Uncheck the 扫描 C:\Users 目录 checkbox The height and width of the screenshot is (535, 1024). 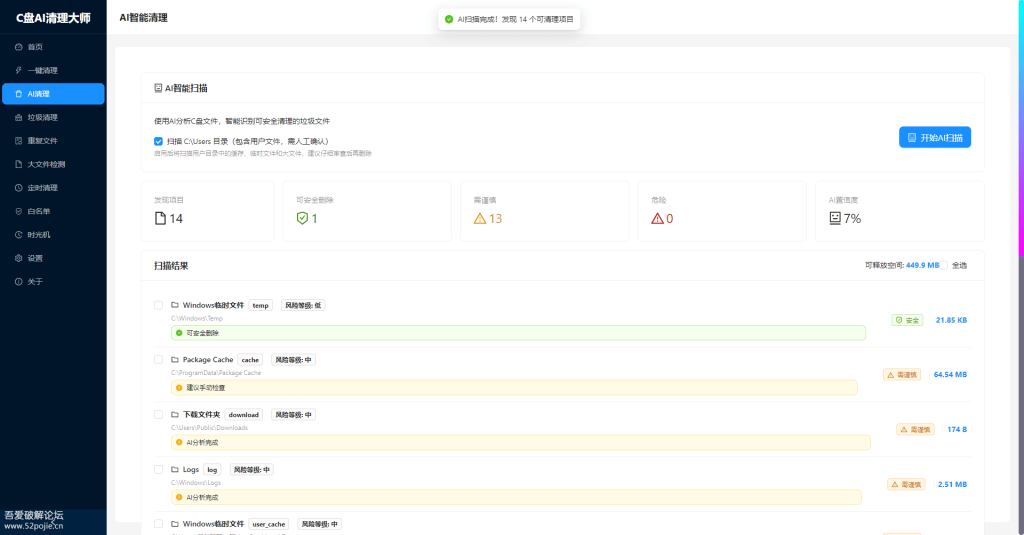click(x=158, y=141)
